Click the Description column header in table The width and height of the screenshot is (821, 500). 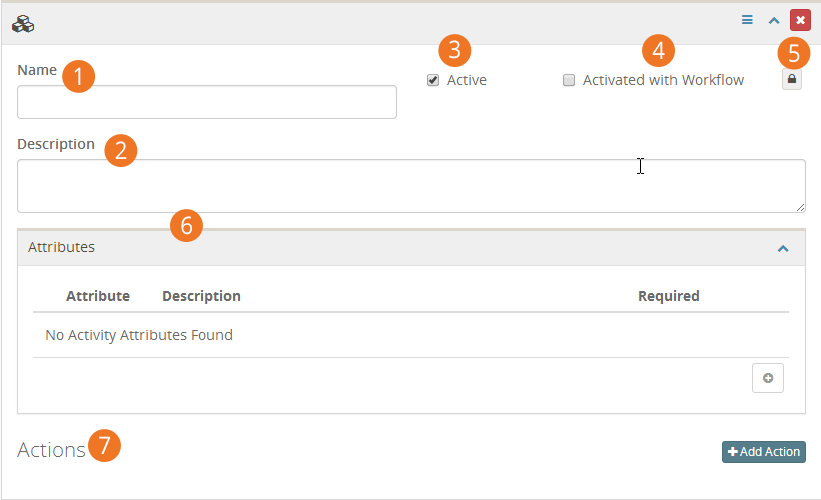click(x=201, y=296)
